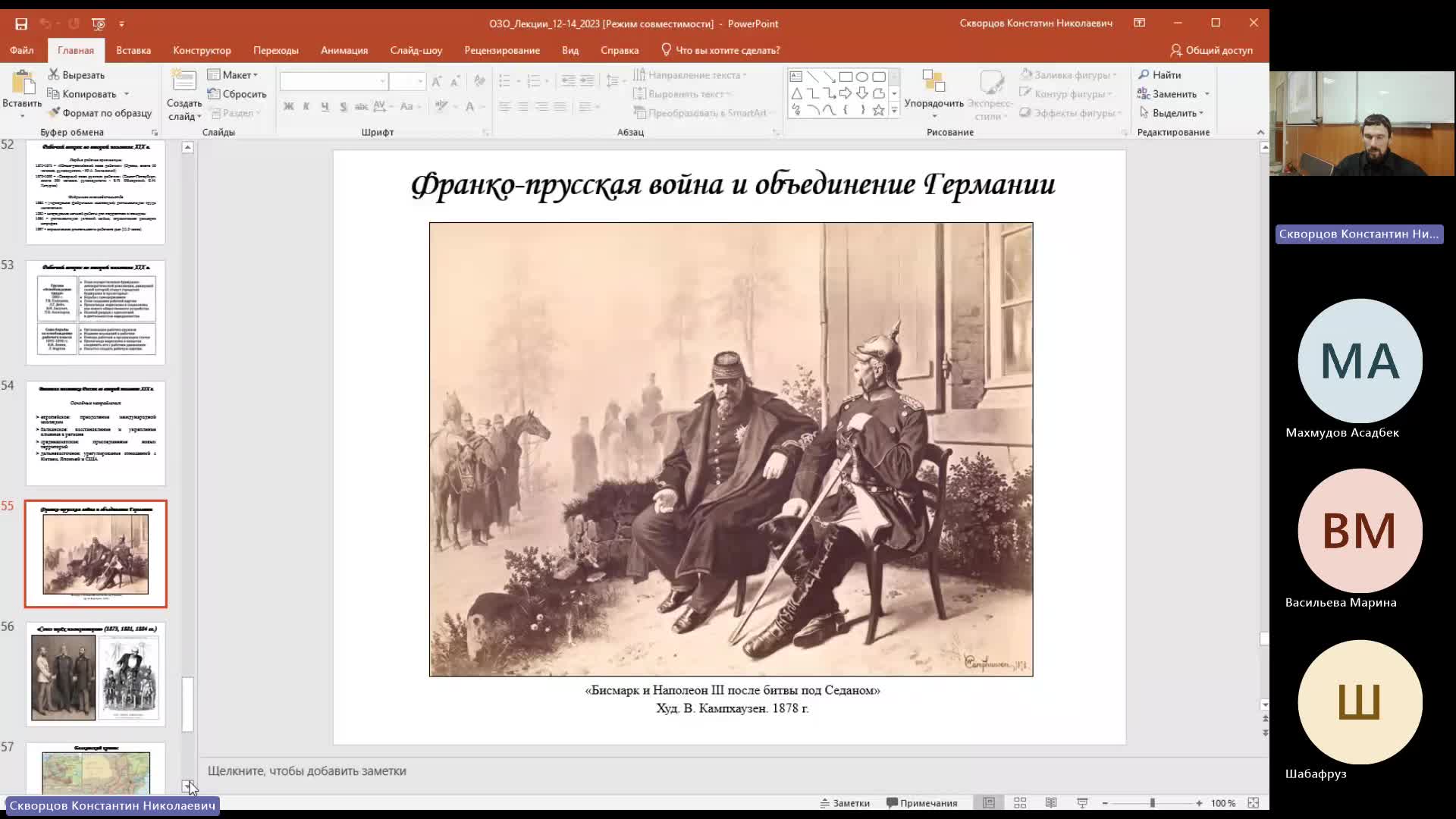This screenshot has height=819, width=1456.
Task: Switch to the Переходы tab
Action: point(276,50)
